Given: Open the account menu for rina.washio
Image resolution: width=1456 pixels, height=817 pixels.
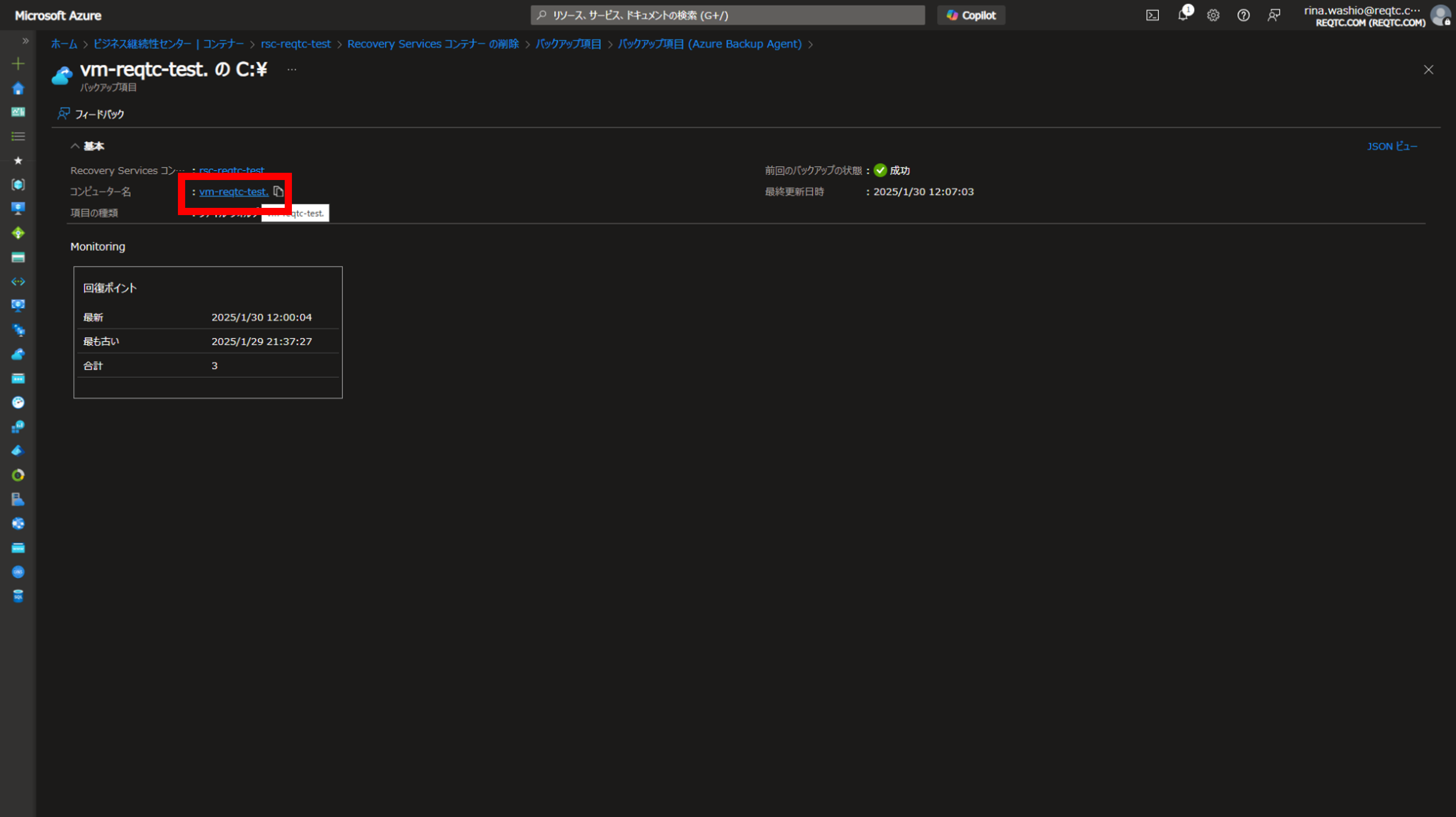Looking at the screenshot, I should point(1377,15).
